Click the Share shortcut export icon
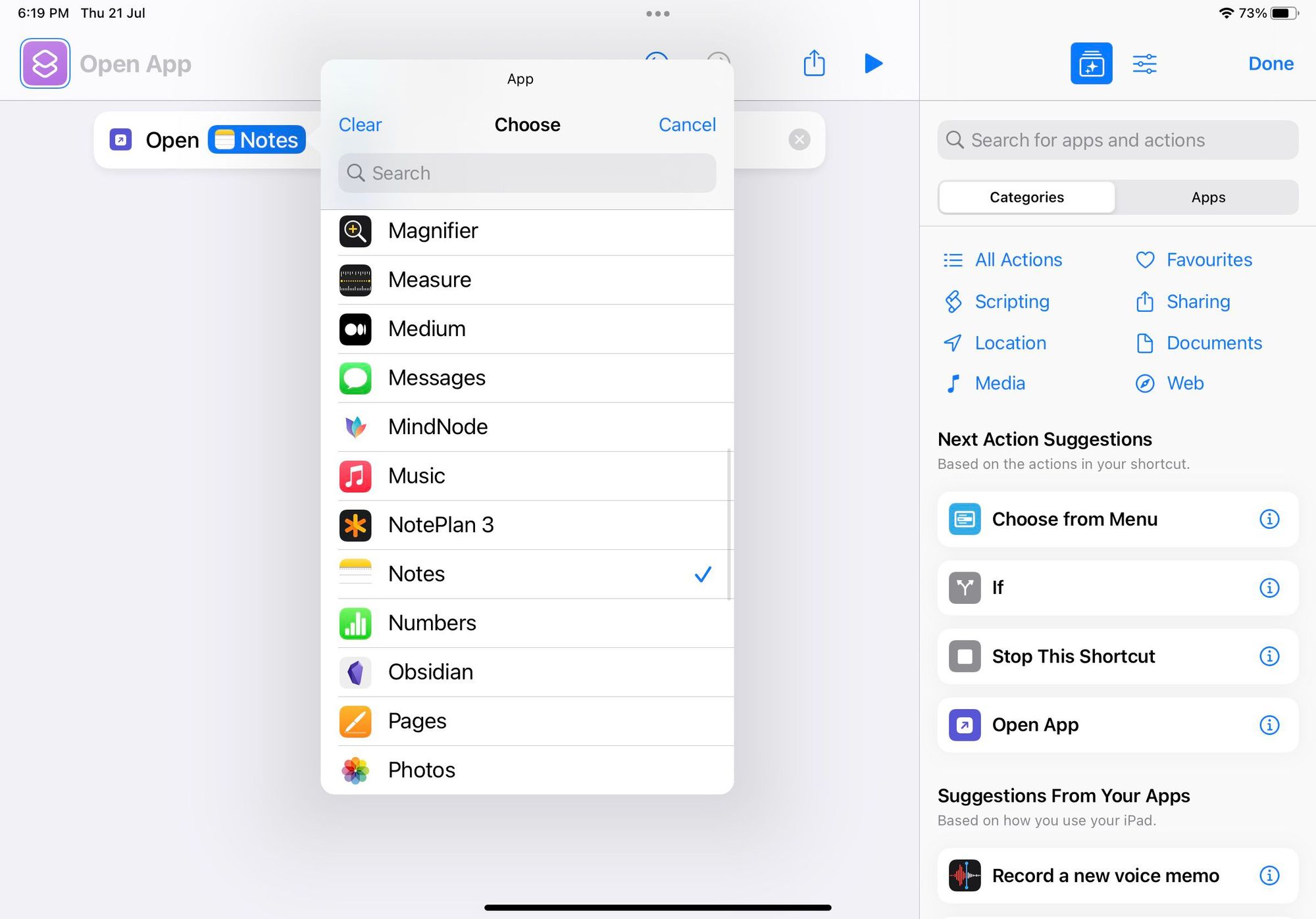Screen dimensions: 1316x919 tap(814, 63)
